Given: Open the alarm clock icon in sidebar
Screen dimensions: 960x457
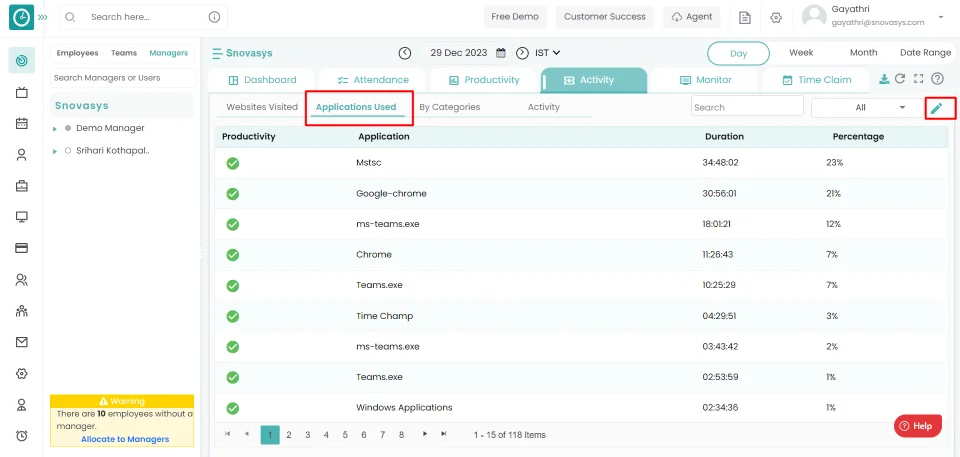Looking at the screenshot, I should coord(21,436).
